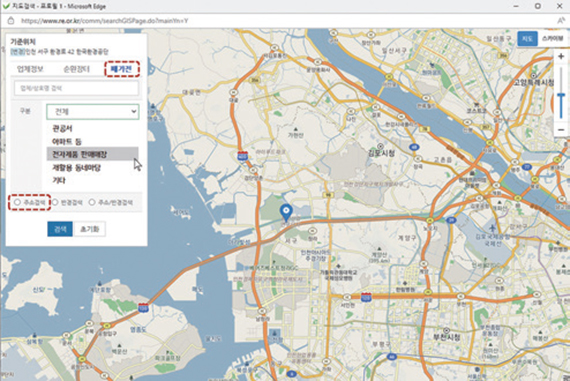Click the 업체/상호명 검색 input field
This screenshot has width=570, height=381.
pos(76,88)
